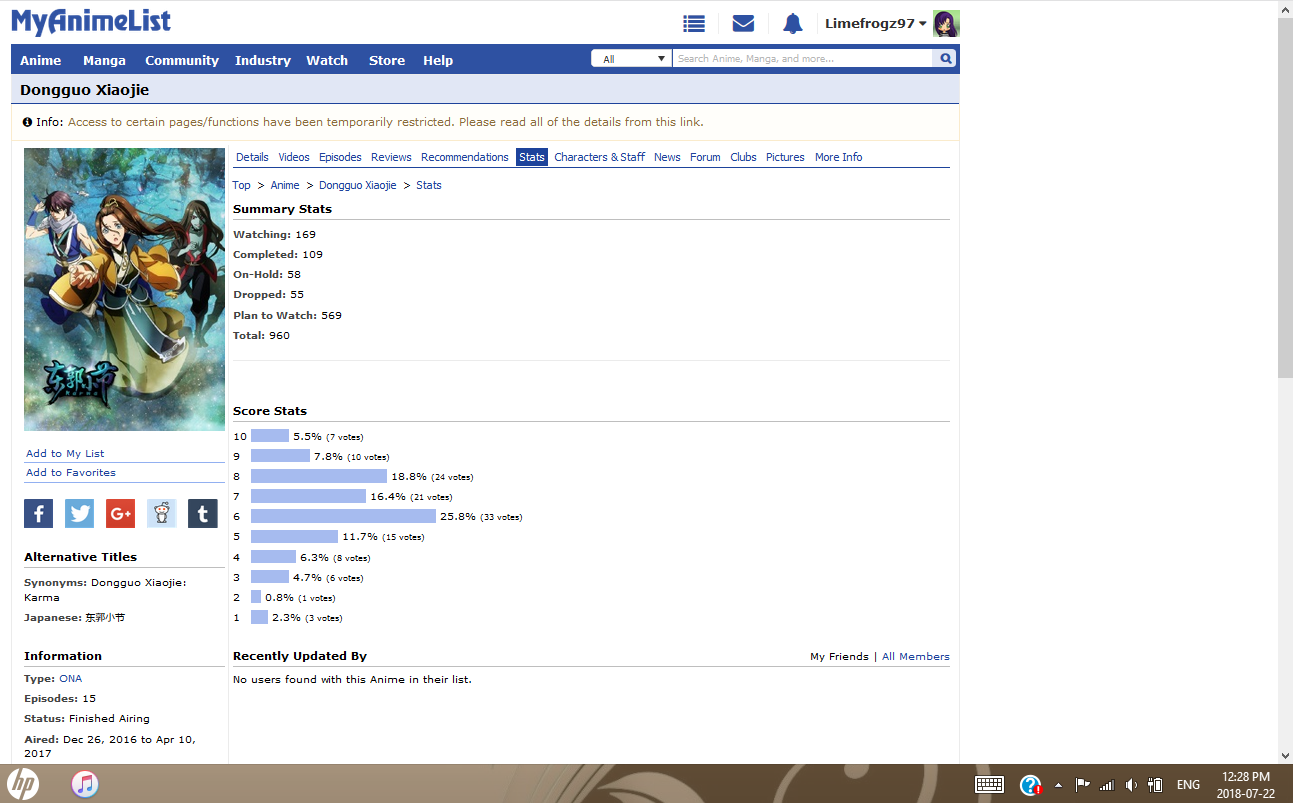1293x803 pixels.
Task: Open the notifications bell icon
Action: pyautogui.click(x=793, y=24)
